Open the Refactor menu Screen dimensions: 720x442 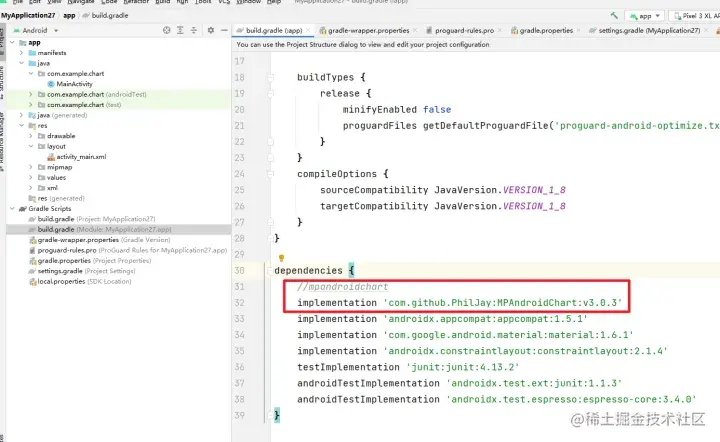136,2
